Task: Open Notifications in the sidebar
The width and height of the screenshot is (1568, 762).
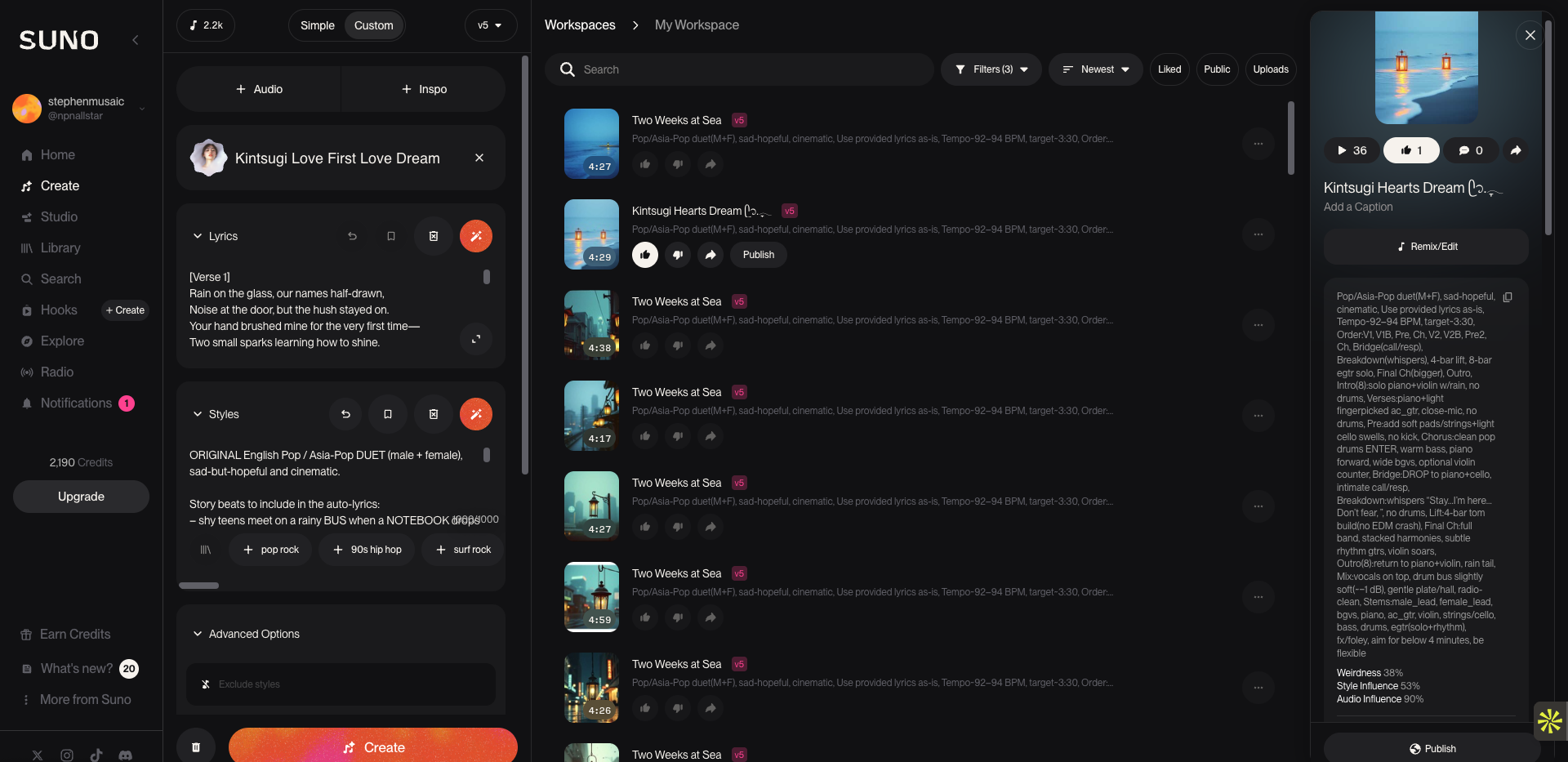Action: [77, 403]
